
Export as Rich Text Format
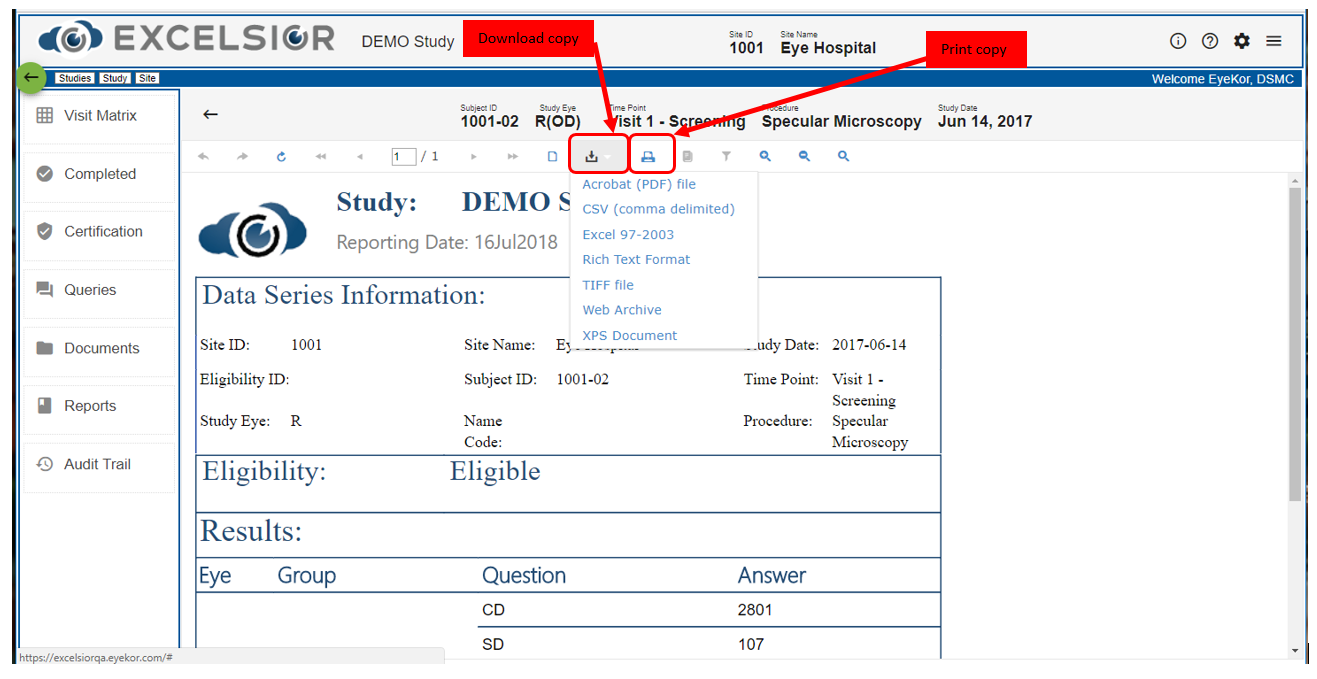coord(636,259)
